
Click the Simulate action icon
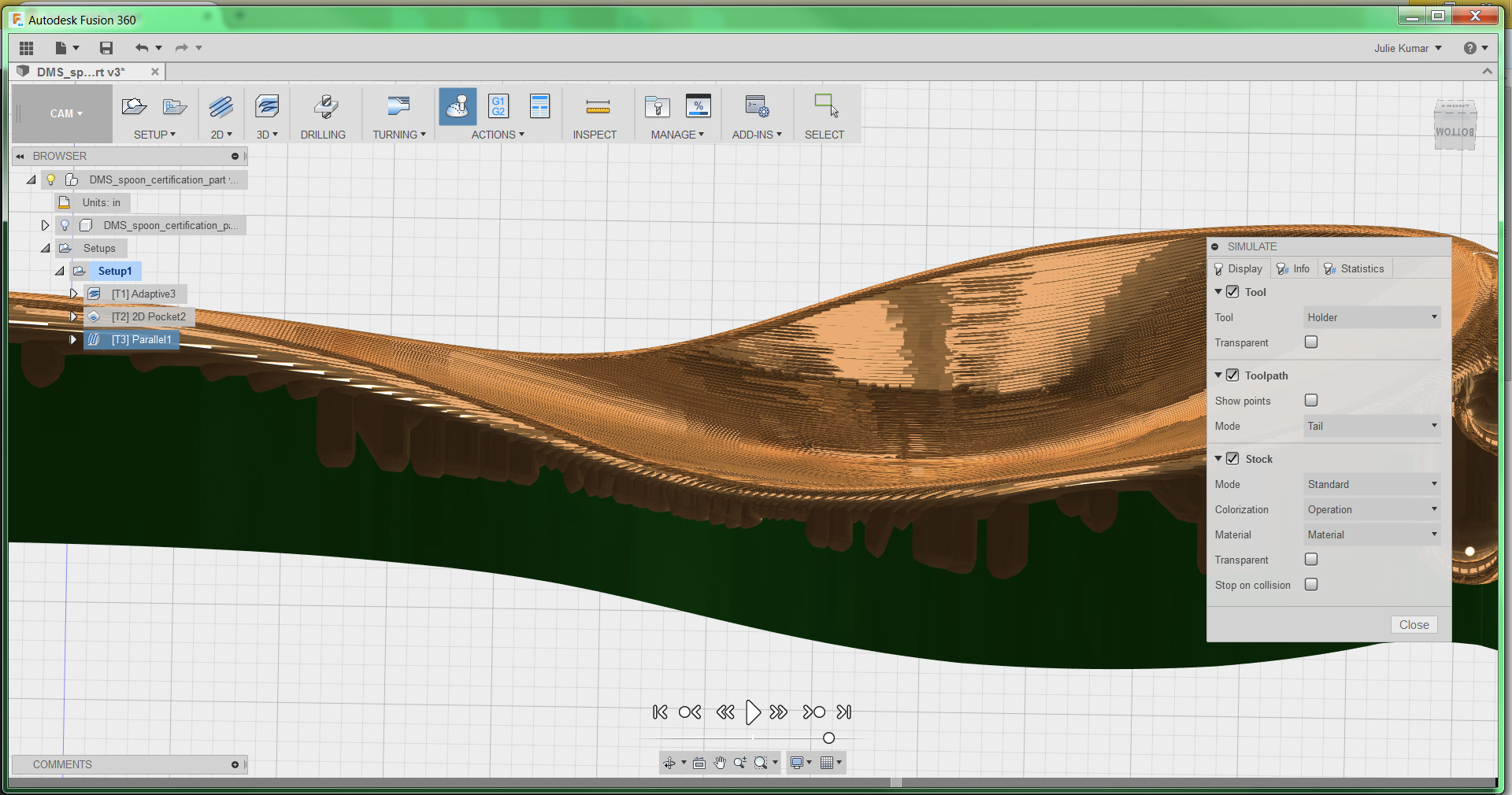(458, 106)
